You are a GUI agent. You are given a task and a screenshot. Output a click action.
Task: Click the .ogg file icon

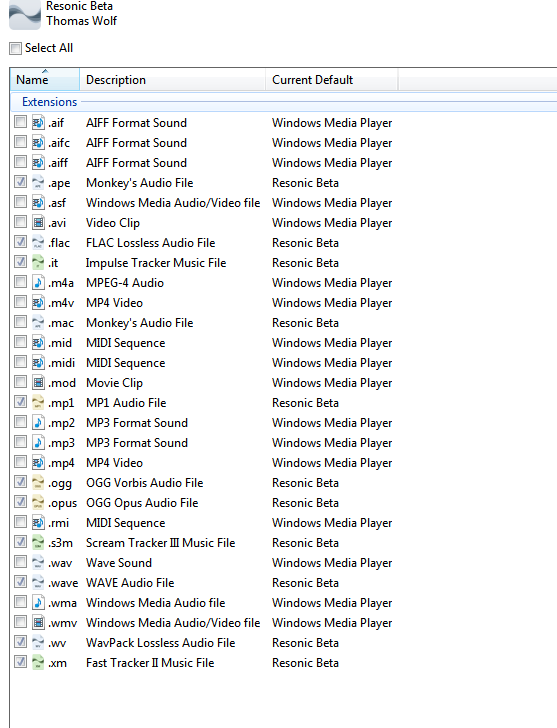(38, 482)
